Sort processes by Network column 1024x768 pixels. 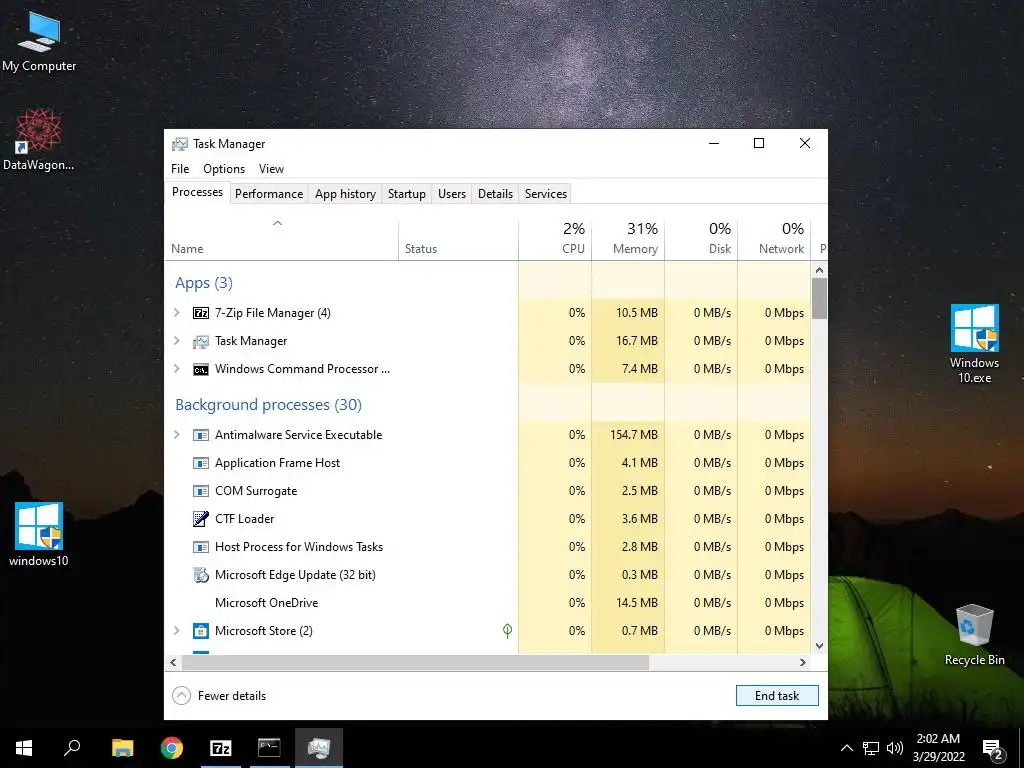775,240
